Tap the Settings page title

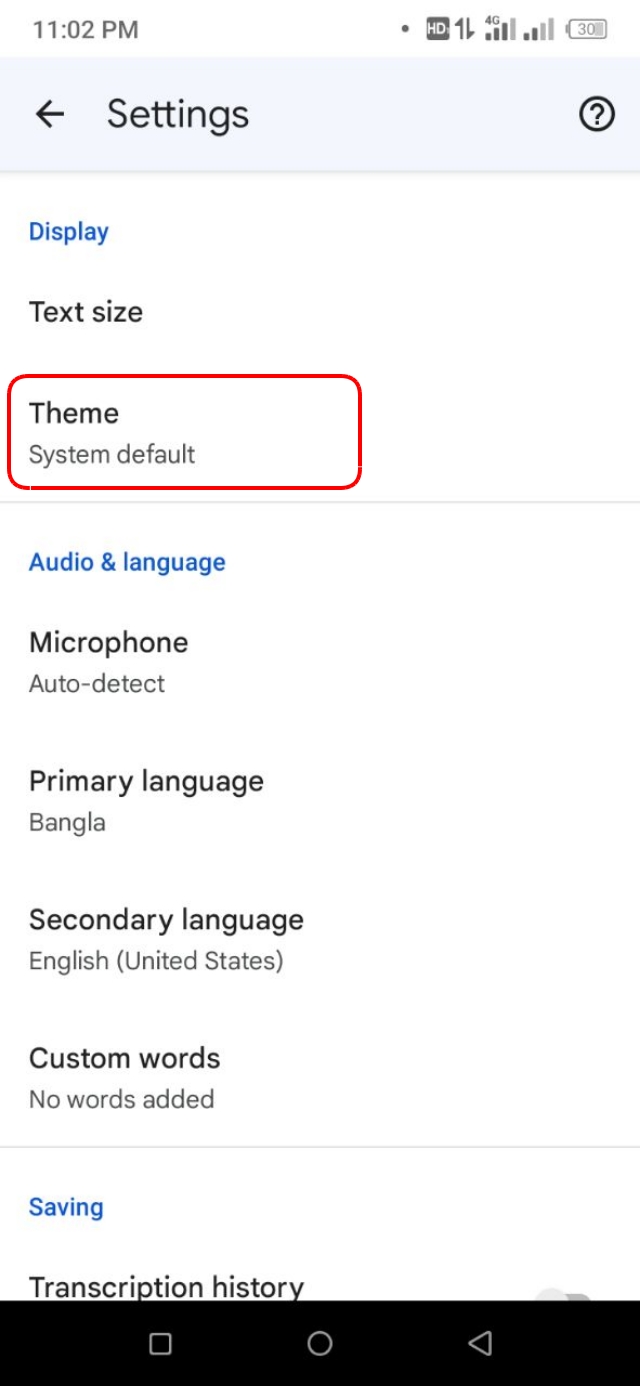[x=178, y=115]
